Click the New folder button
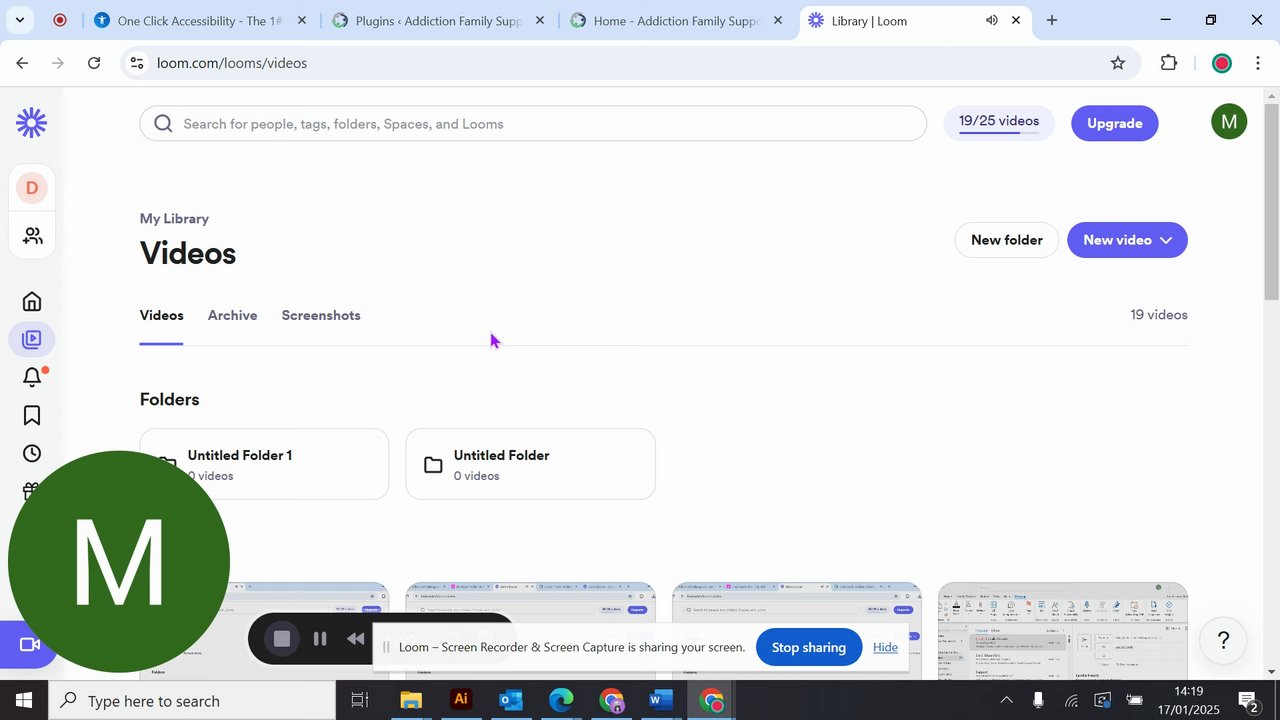This screenshot has width=1280, height=720. point(1006,240)
